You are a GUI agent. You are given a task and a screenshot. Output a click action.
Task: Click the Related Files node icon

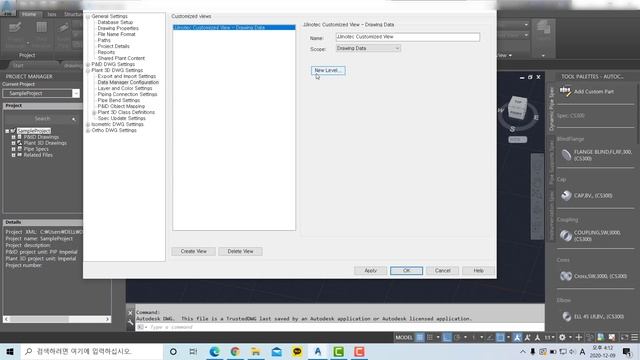click(20, 155)
